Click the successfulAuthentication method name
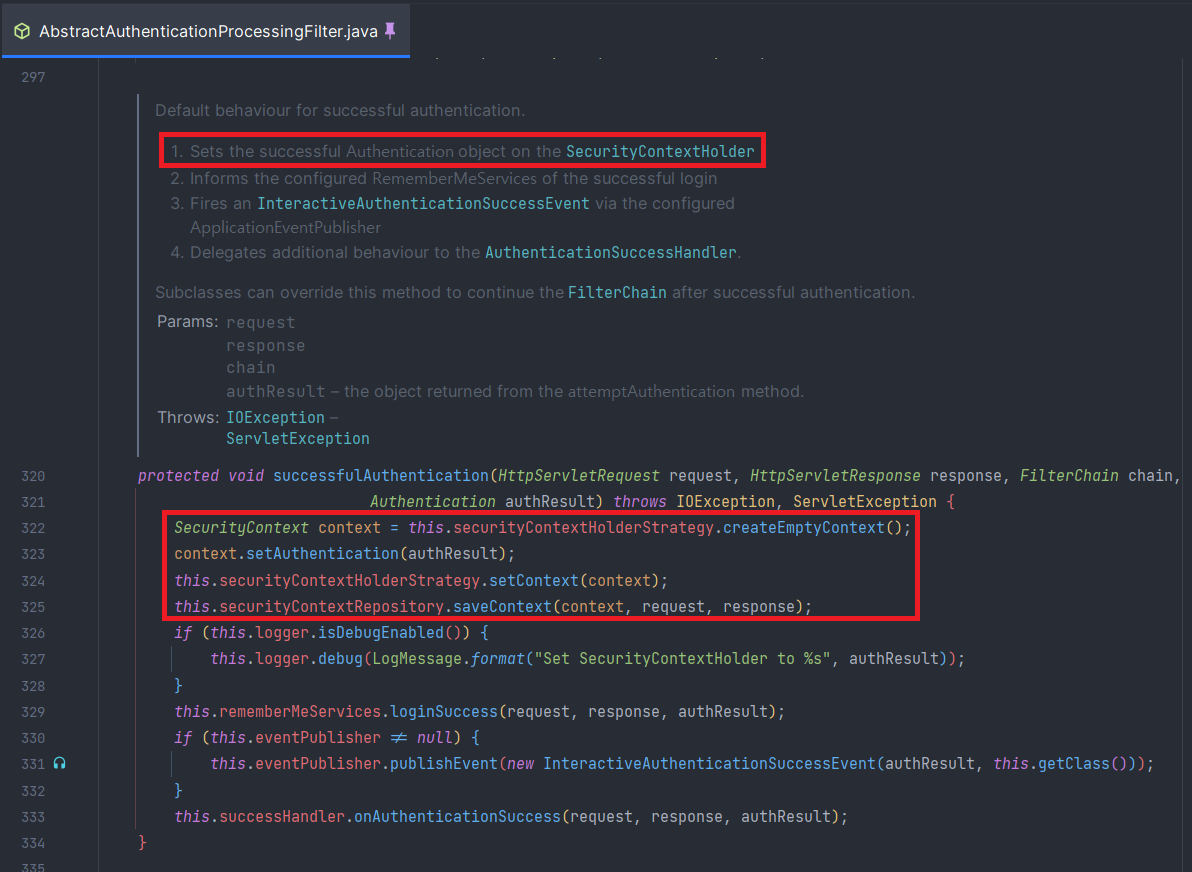Image resolution: width=1192 pixels, height=872 pixels. click(x=381, y=476)
